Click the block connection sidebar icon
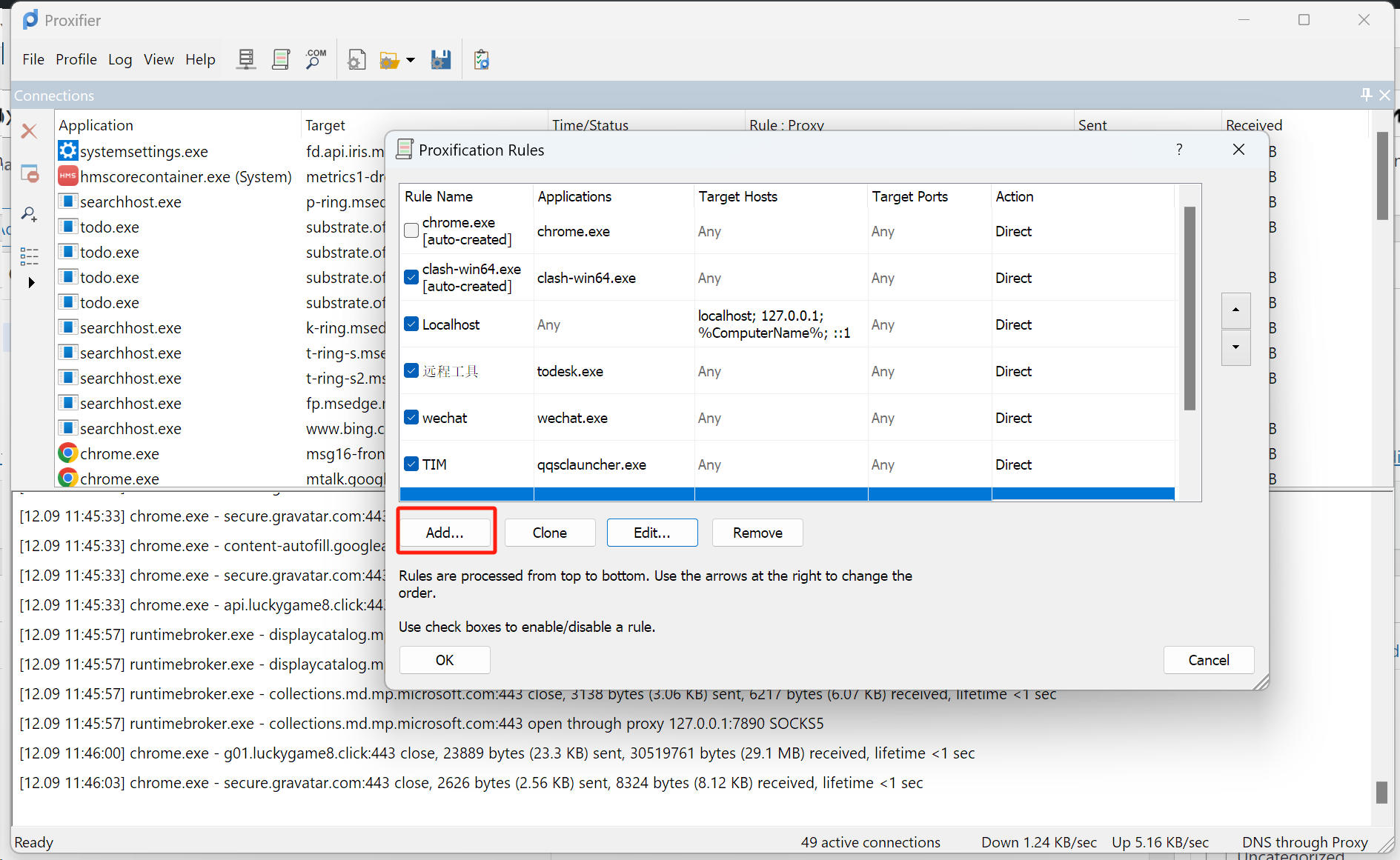Image resolution: width=1400 pixels, height=860 pixels. pyautogui.click(x=30, y=174)
